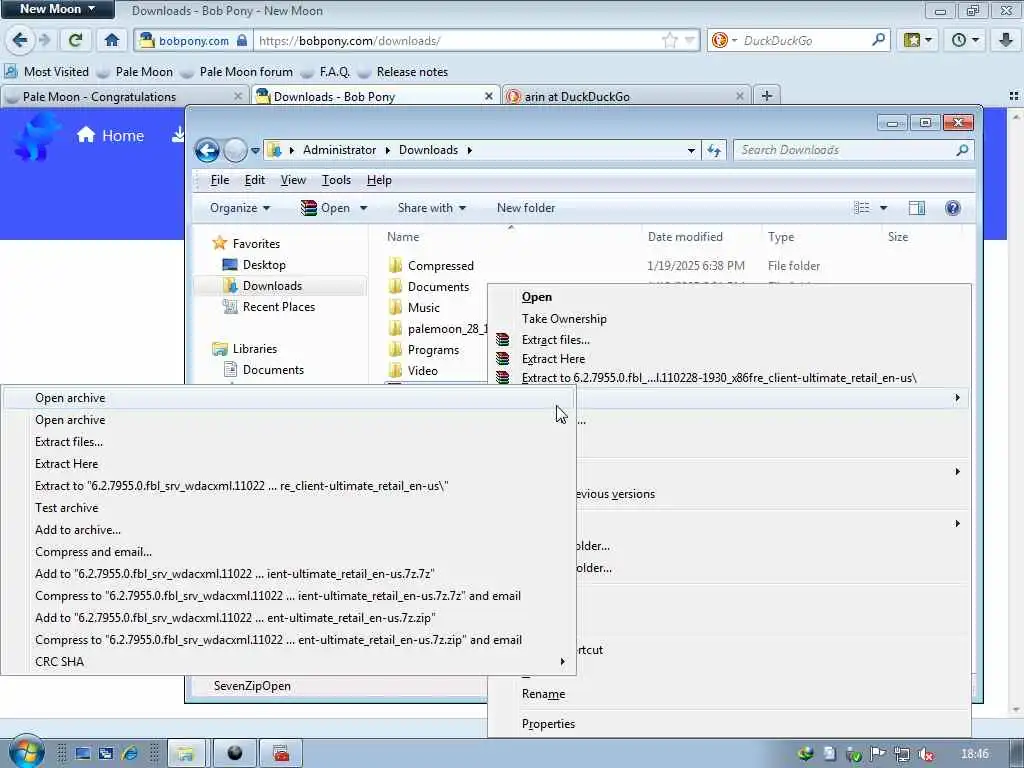The image size is (1024, 768).
Task: Select Desktop under Favorites
Action: pos(254,264)
